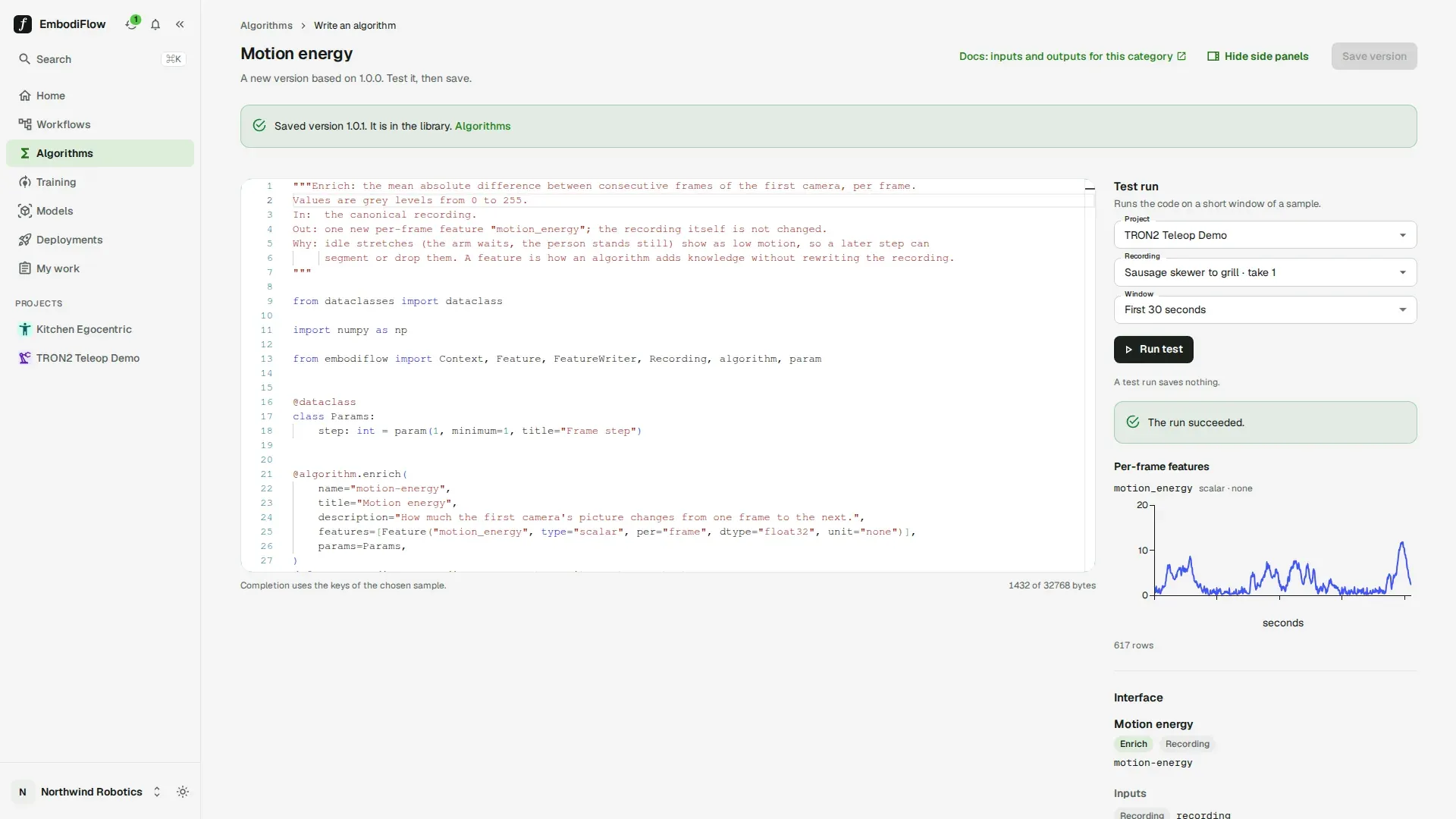Click the 'import numpy as np' code line
The image size is (1456, 819).
[x=350, y=330]
